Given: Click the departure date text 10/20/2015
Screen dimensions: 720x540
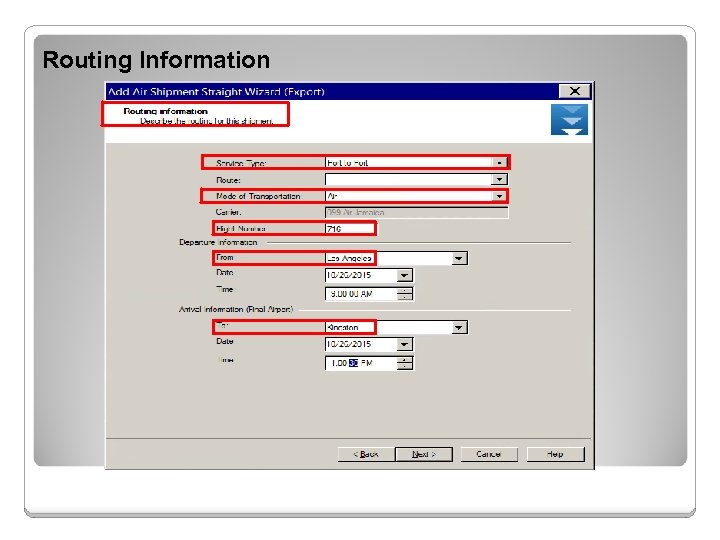Looking at the screenshot, I should [349, 276].
